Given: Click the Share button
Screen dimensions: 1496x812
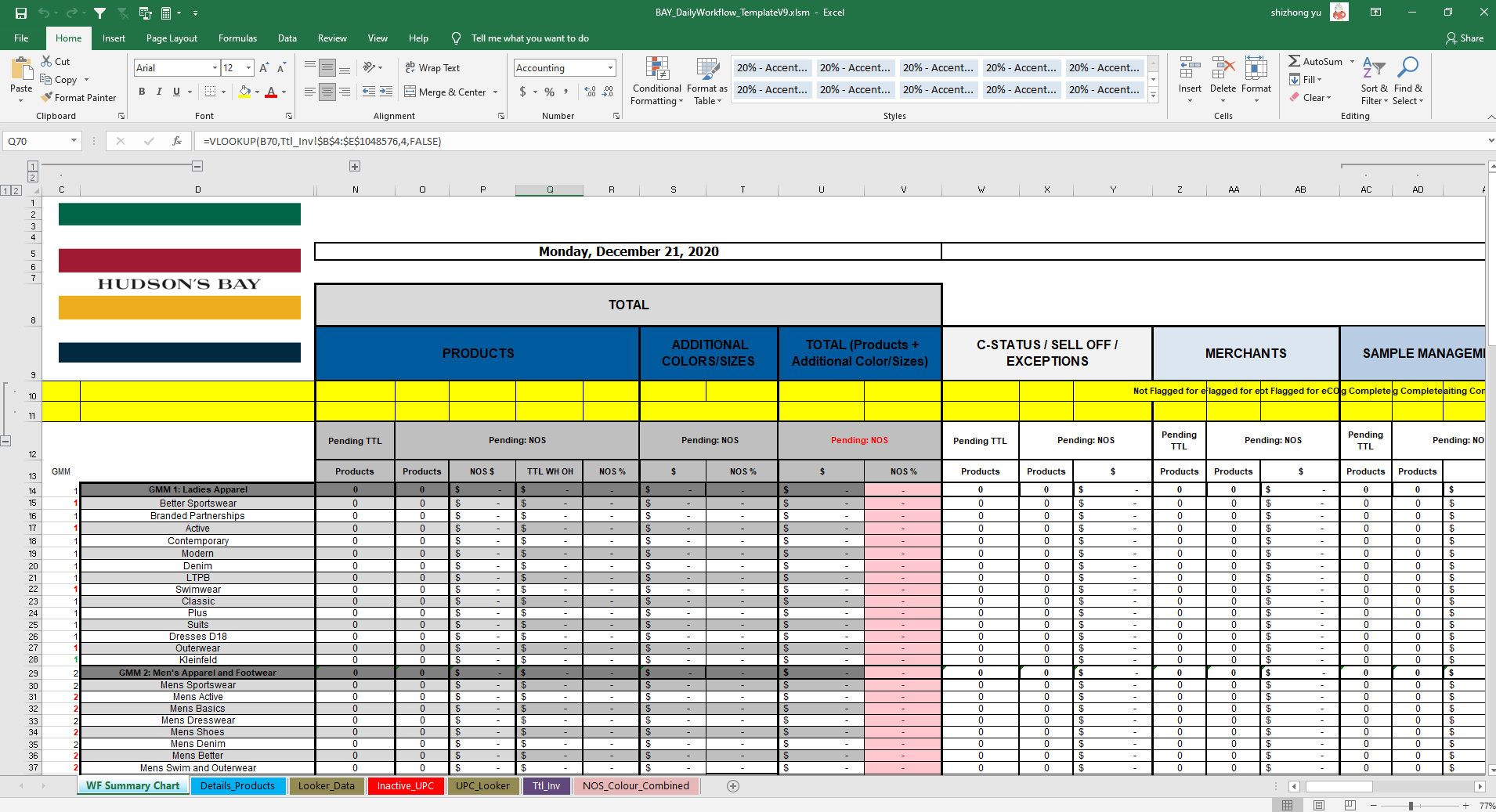Looking at the screenshot, I should [1465, 38].
